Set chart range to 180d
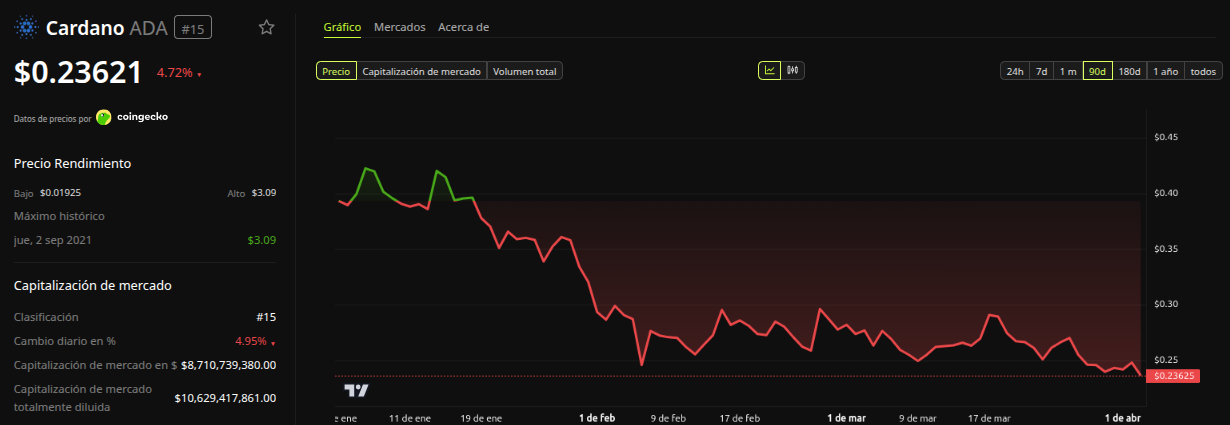This screenshot has width=1230, height=425. (x=1130, y=71)
